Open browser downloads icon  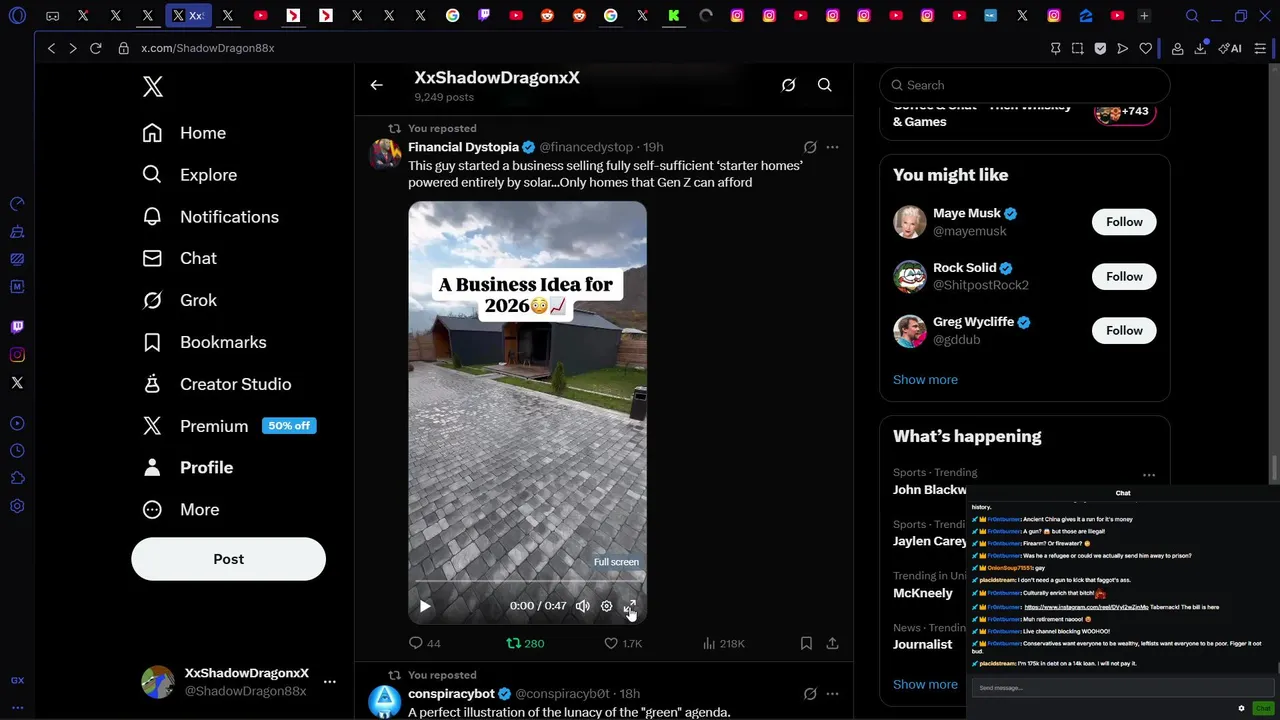point(1200,48)
